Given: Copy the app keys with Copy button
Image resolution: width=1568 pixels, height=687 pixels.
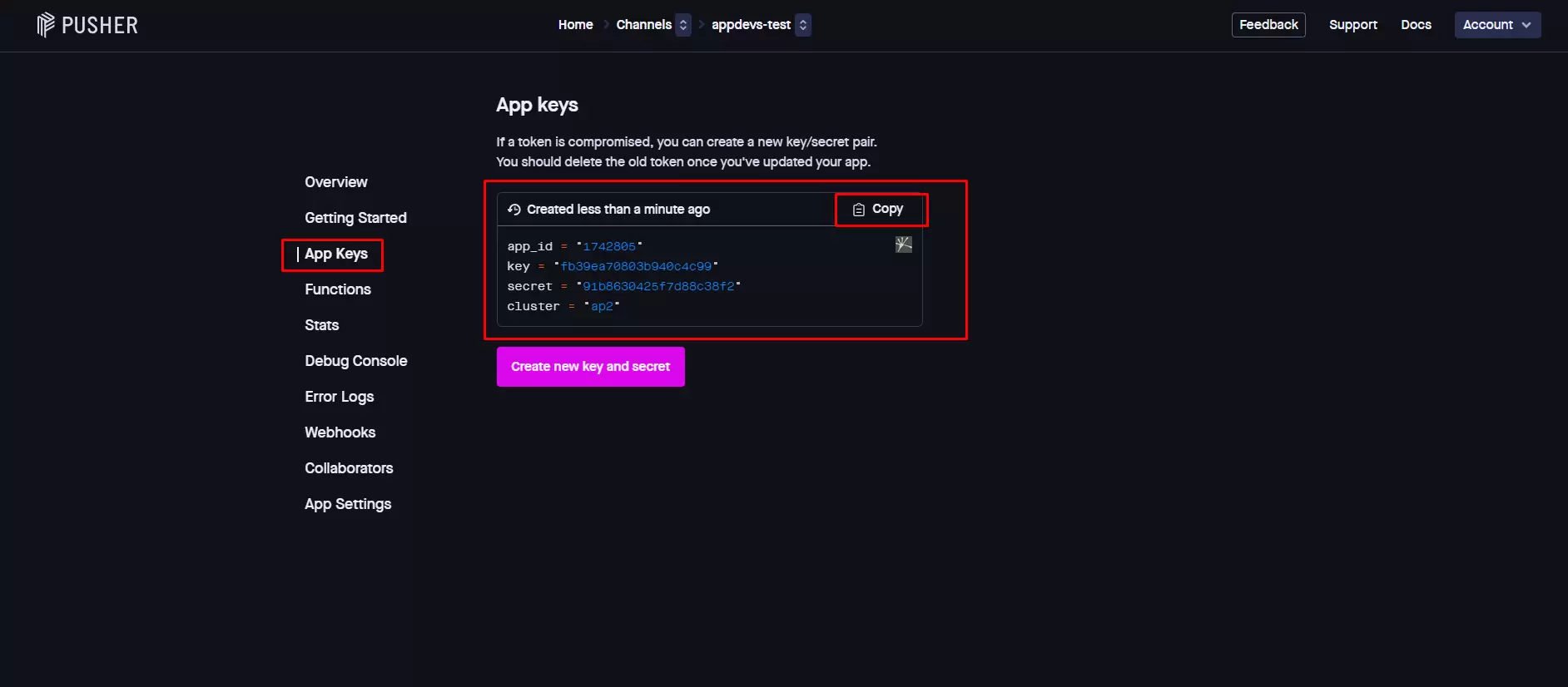Looking at the screenshot, I should coord(878,210).
